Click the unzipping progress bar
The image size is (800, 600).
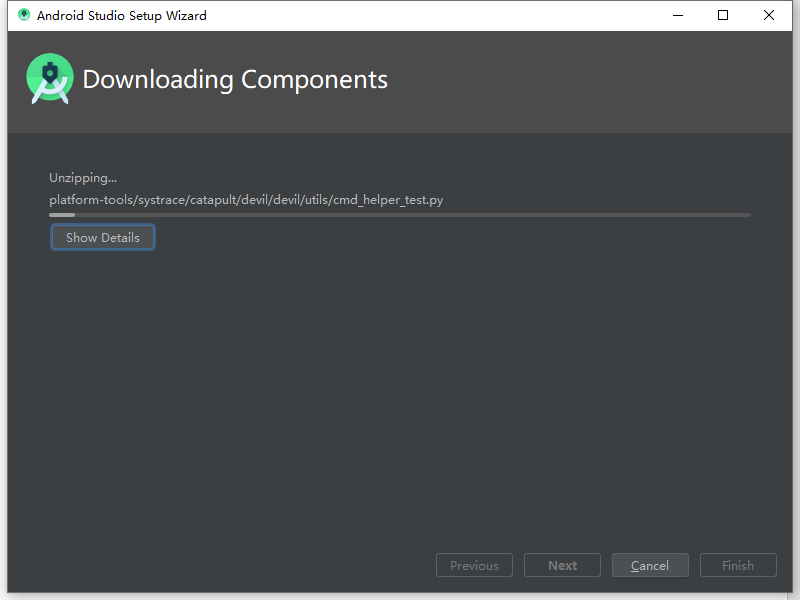(399, 215)
